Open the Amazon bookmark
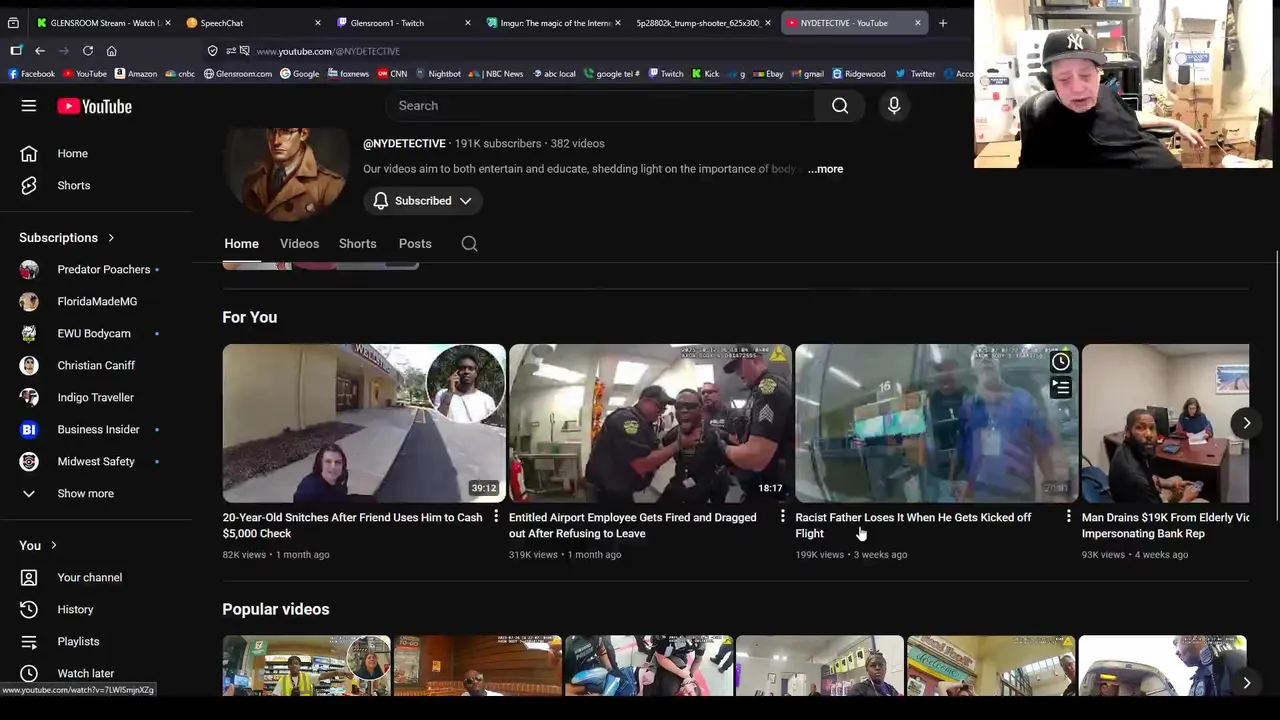1280x720 pixels. pos(135,73)
